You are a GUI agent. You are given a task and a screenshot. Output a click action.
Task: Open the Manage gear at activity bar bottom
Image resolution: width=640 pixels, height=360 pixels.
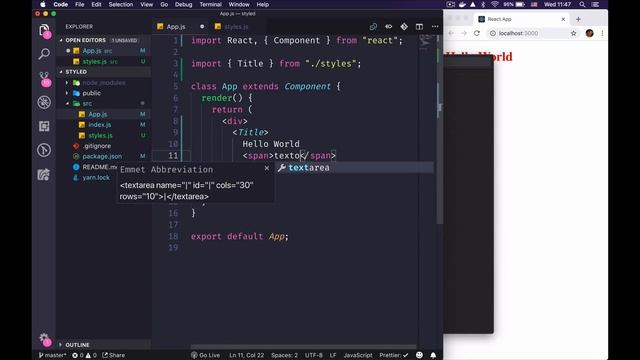tap(44, 339)
